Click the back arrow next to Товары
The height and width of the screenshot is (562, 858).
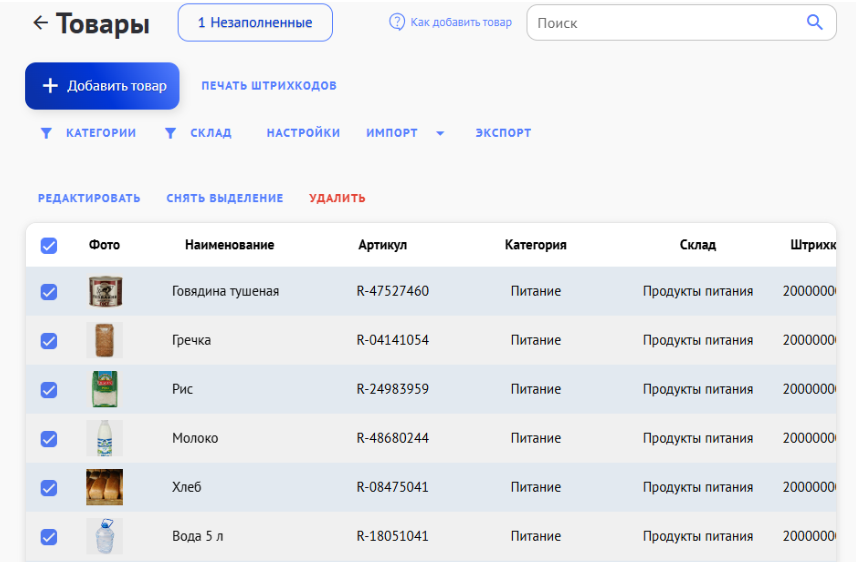tap(40, 23)
